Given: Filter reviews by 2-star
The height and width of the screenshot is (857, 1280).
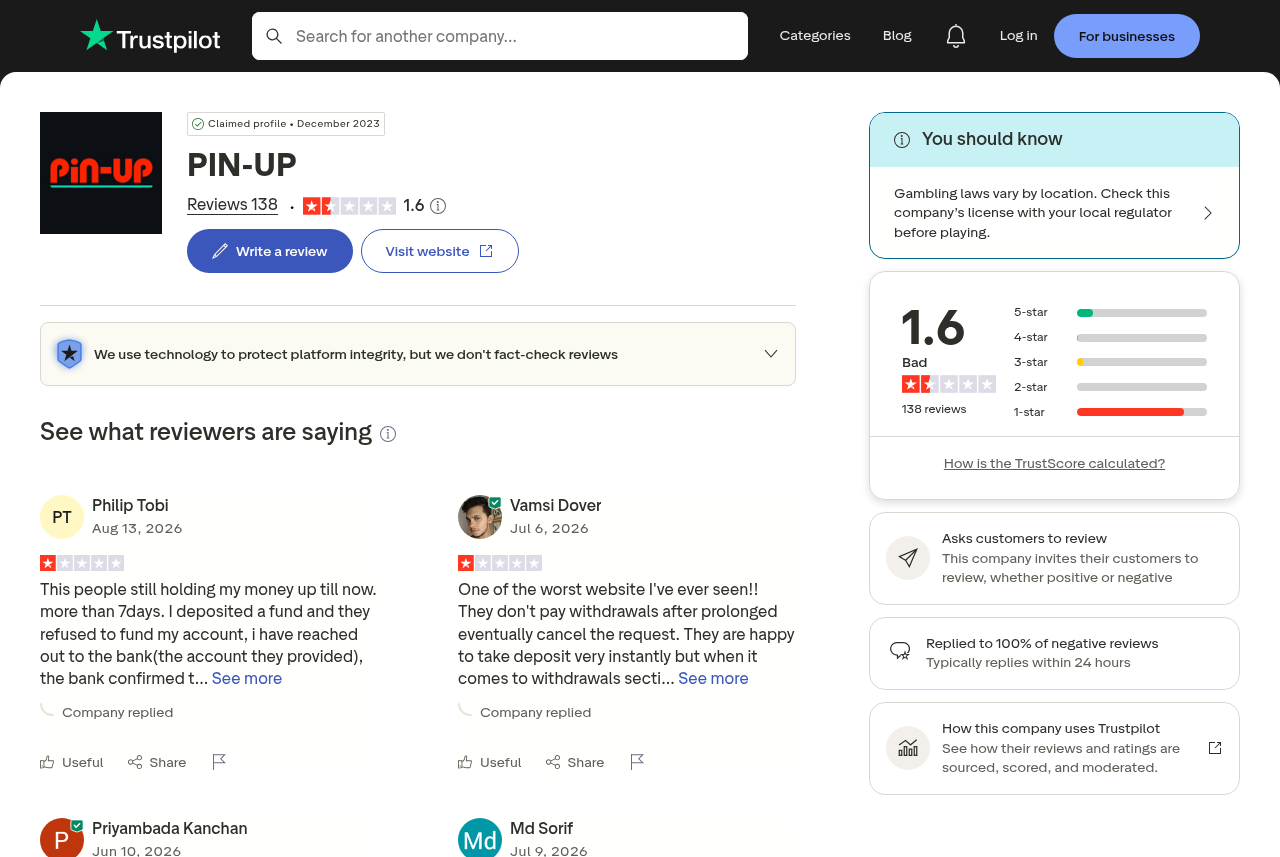Looking at the screenshot, I should pyautogui.click(x=1110, y=387).
